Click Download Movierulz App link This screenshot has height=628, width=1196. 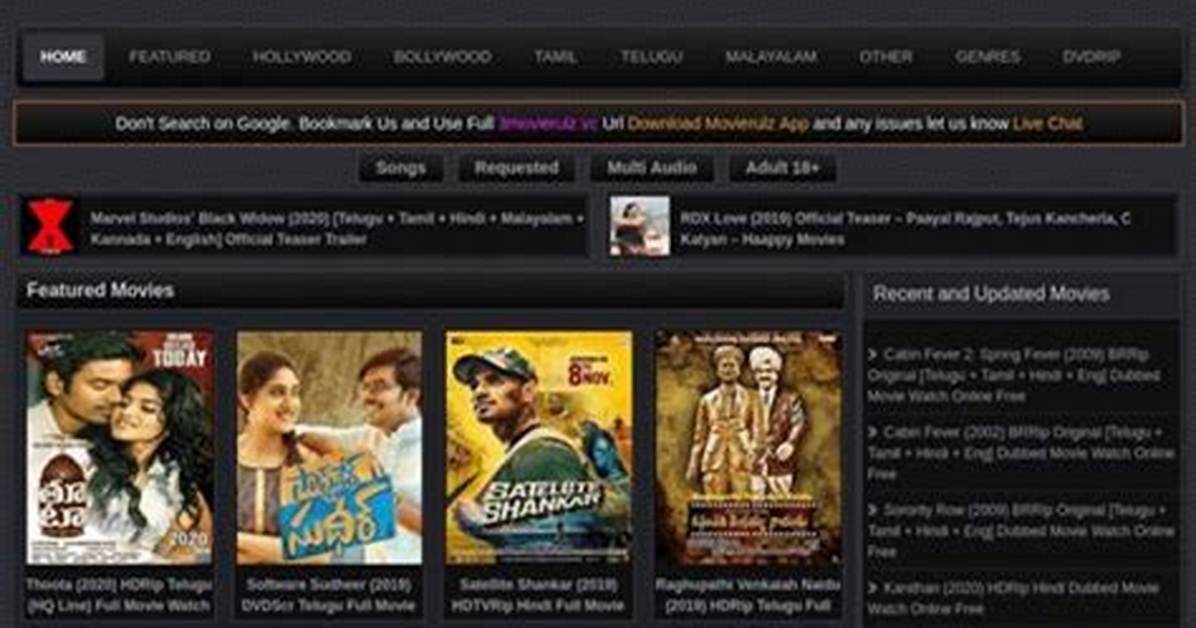[718, 124]
